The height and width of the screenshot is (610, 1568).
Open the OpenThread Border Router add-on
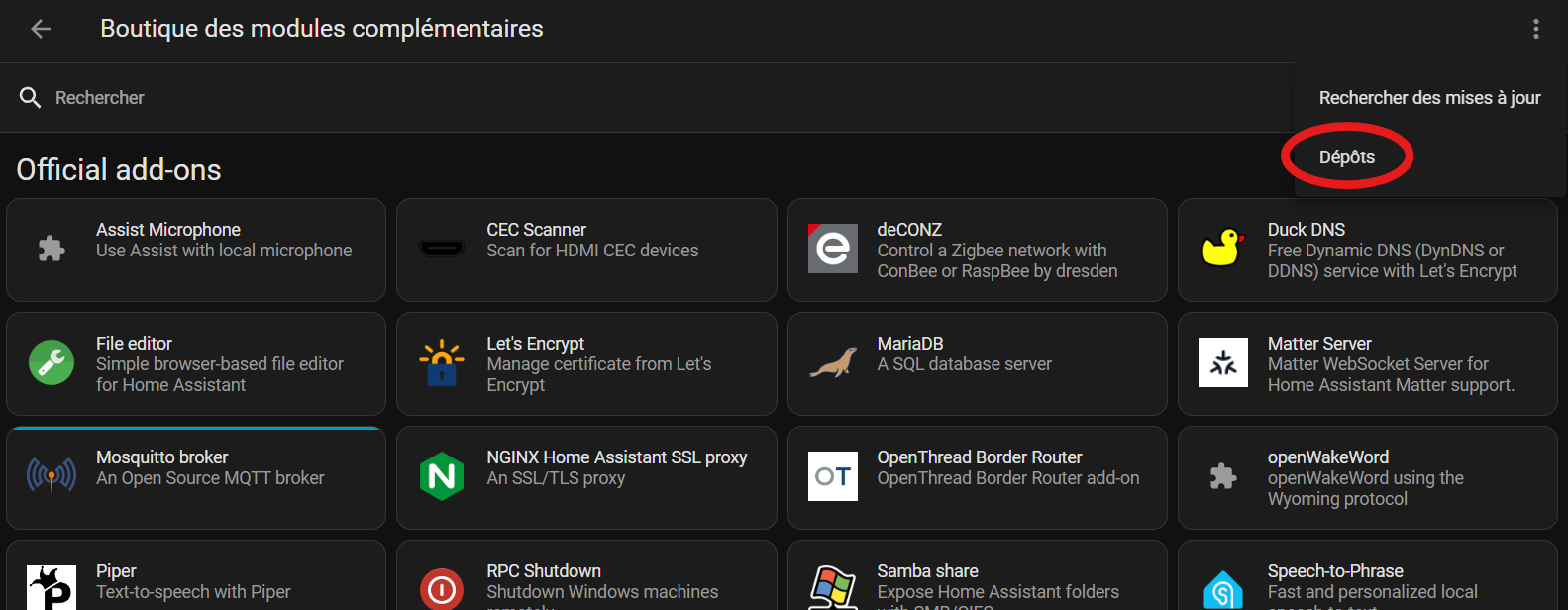[978, 477]
